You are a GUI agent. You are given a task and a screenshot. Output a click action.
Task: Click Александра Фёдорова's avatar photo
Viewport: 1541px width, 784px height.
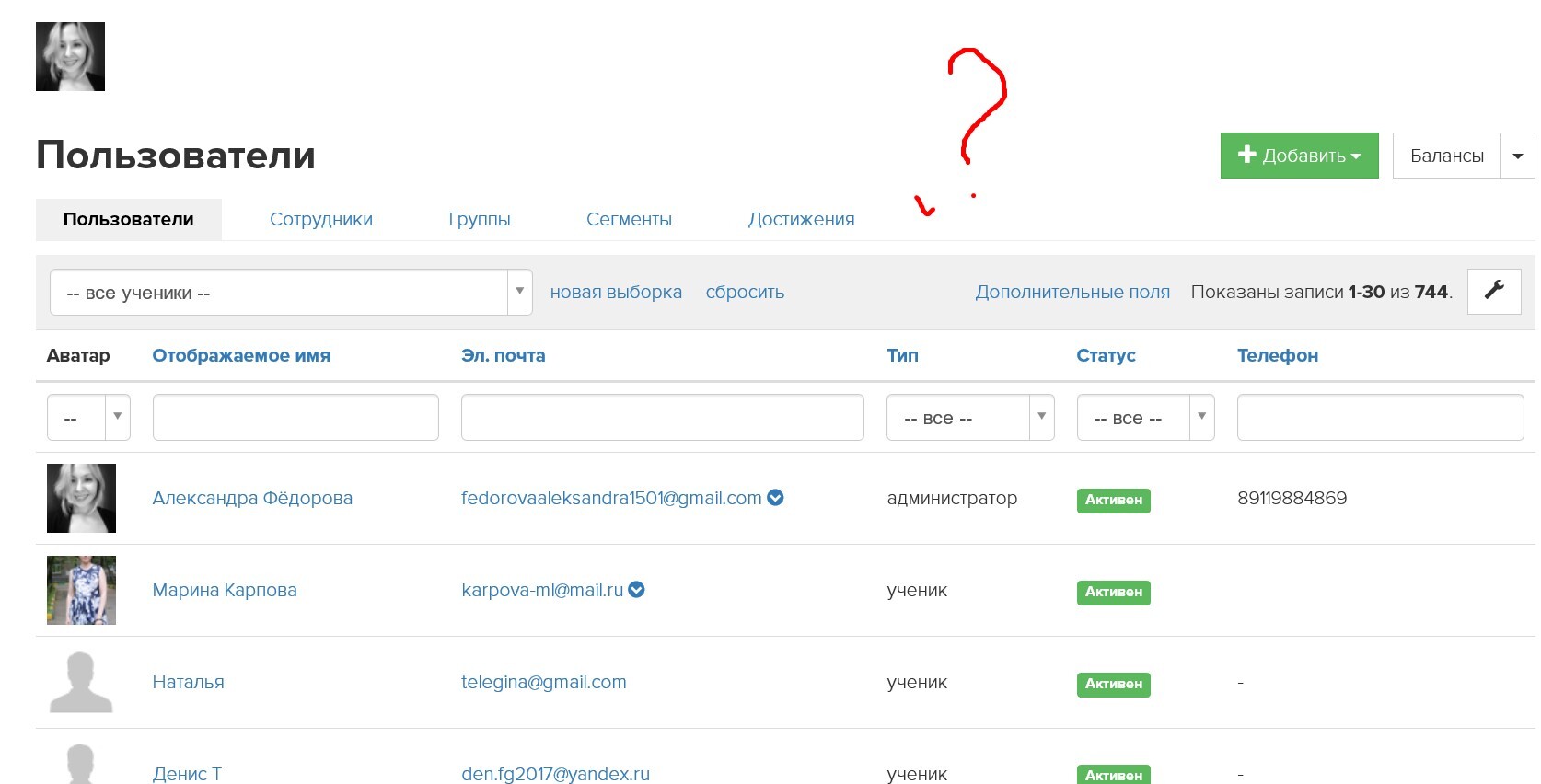coord(81,498)
